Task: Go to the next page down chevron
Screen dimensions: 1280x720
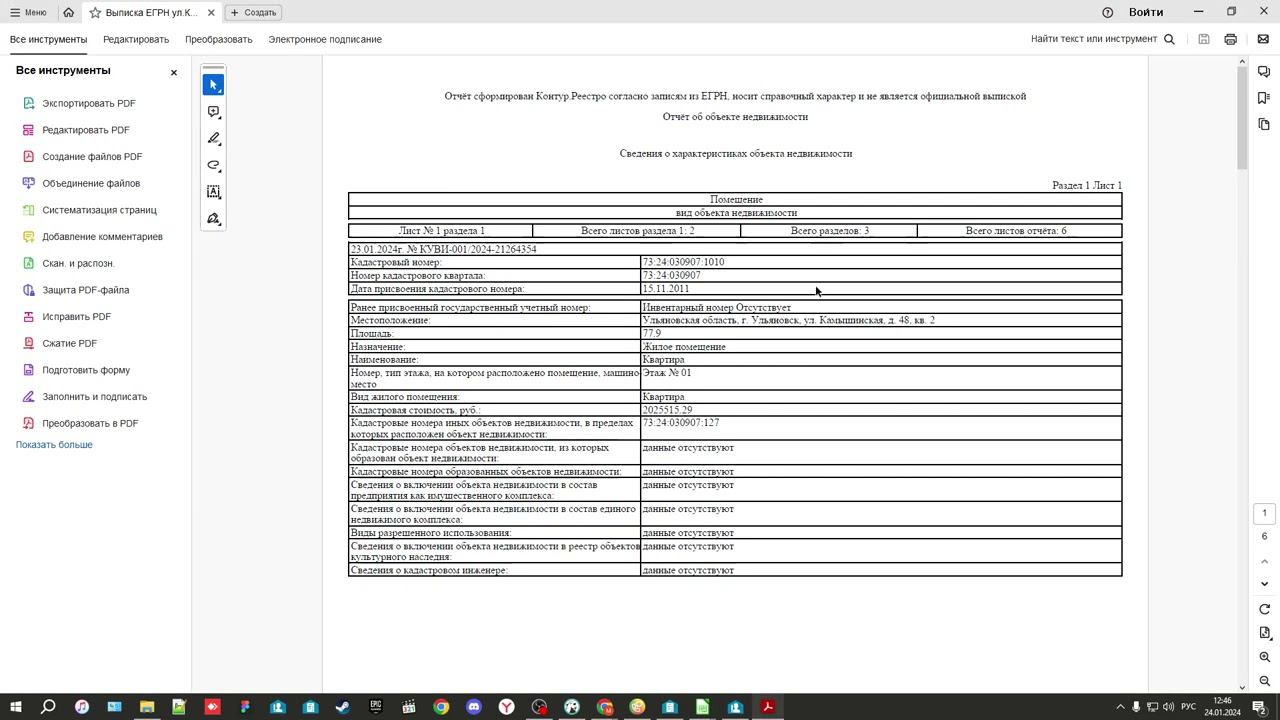Action: tap(1264, 584)
